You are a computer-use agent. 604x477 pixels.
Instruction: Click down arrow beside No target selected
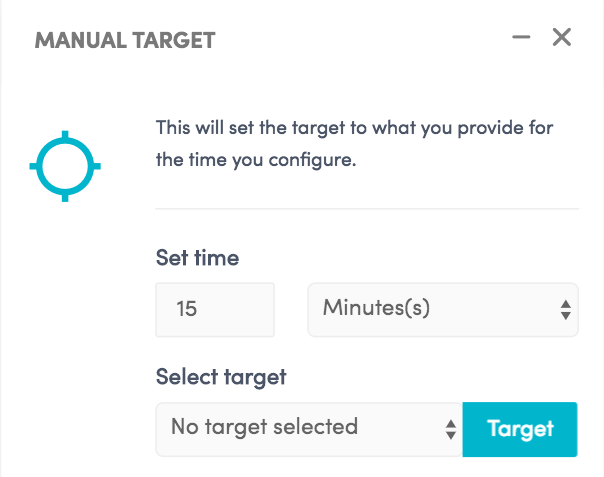click(451, 435)
